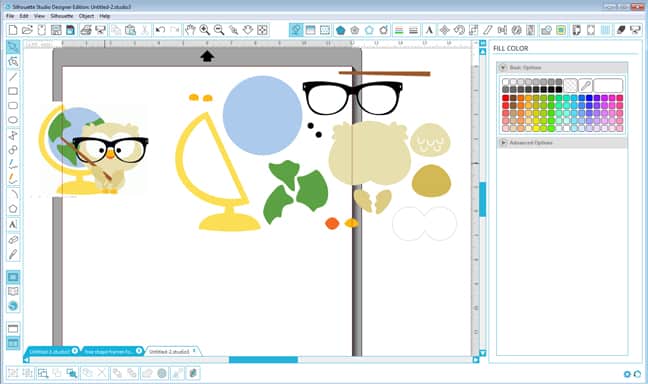Click the Send to Silhouette icon in top-left toolbar

100,30
